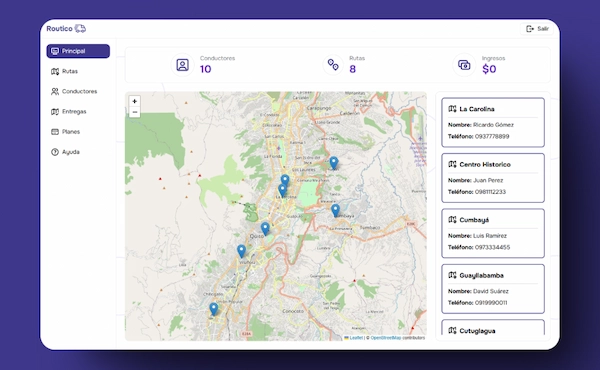Select the Guayllabamba route card
Image resolution: width=600 pixels, height=370 pixels.
click(x=493, y=289)
